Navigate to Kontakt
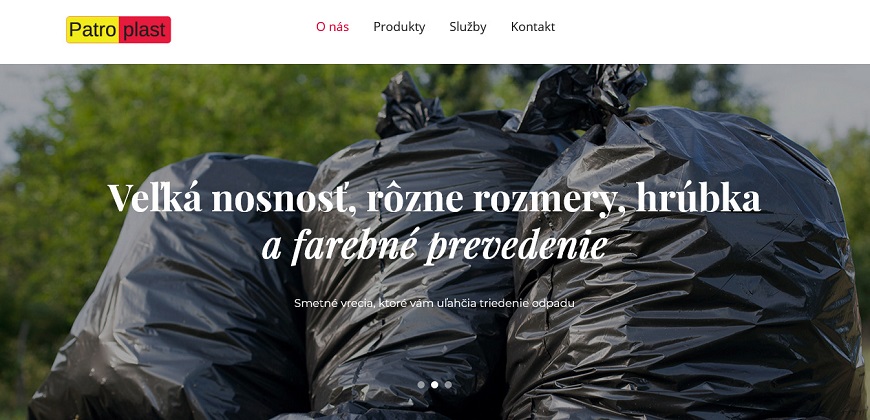 [x=533, y=27]
